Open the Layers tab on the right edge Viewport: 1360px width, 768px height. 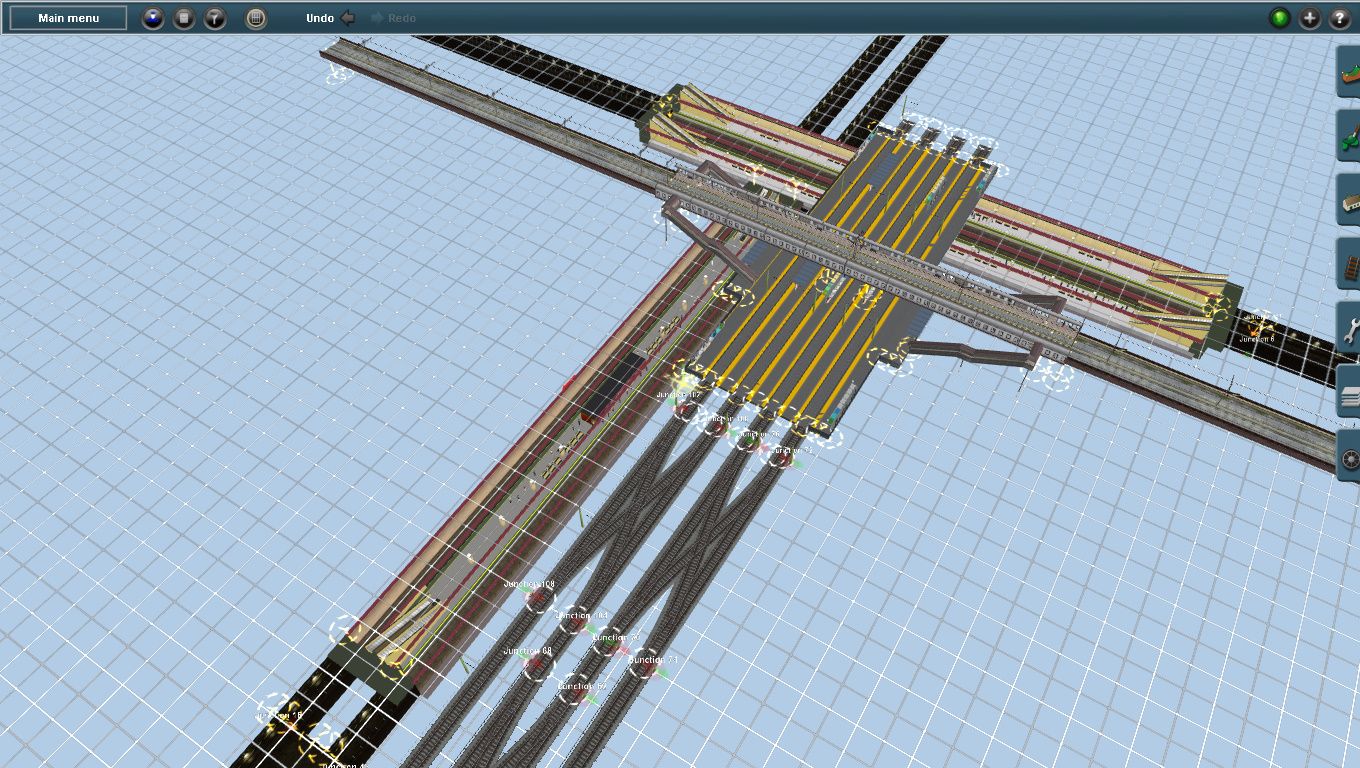(x=1349, y=392)
